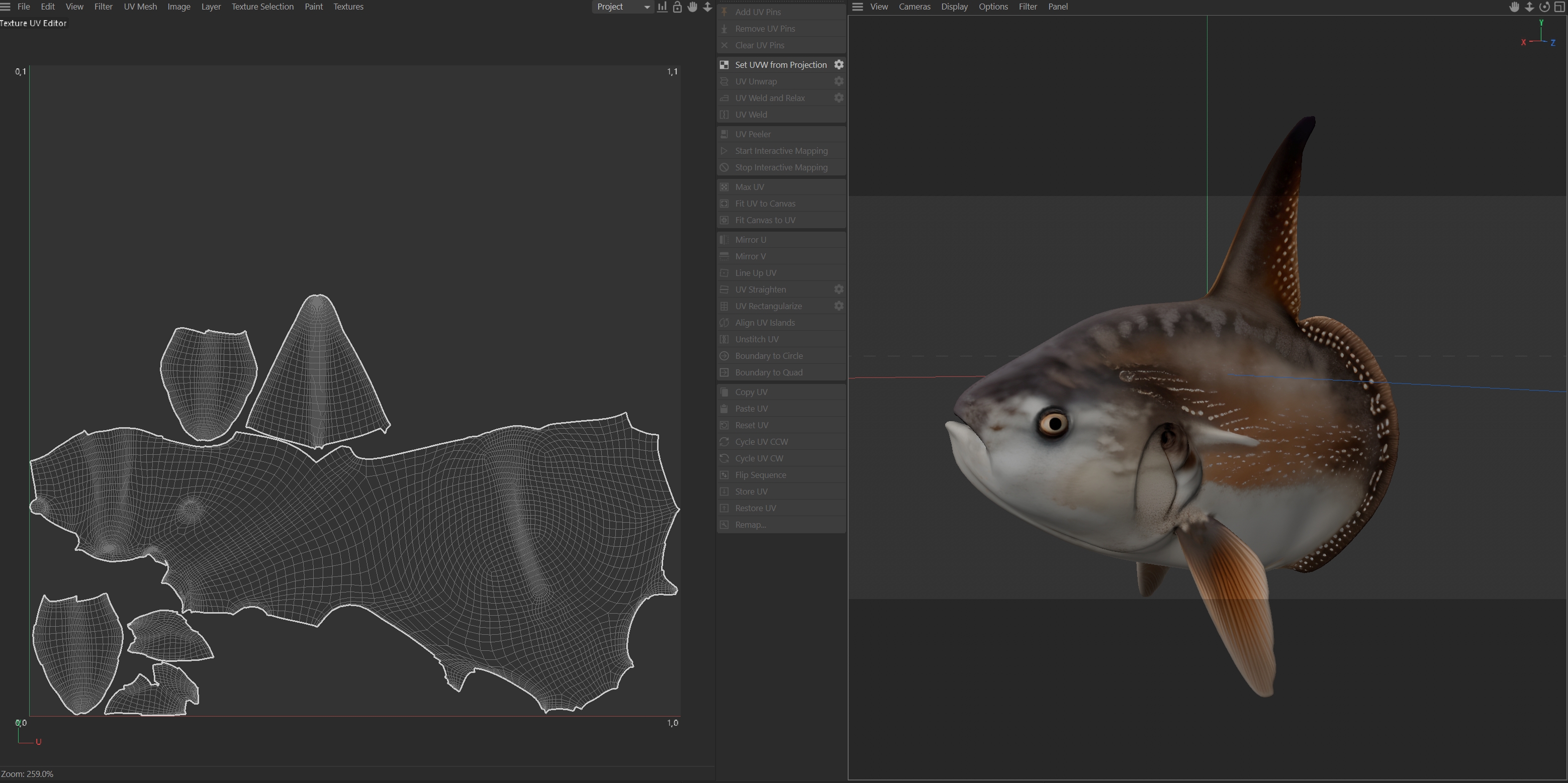Open the Project mode dropdown
This screenshot has width=1568, height=783.
pyautogui.click(x=622, y=7)
